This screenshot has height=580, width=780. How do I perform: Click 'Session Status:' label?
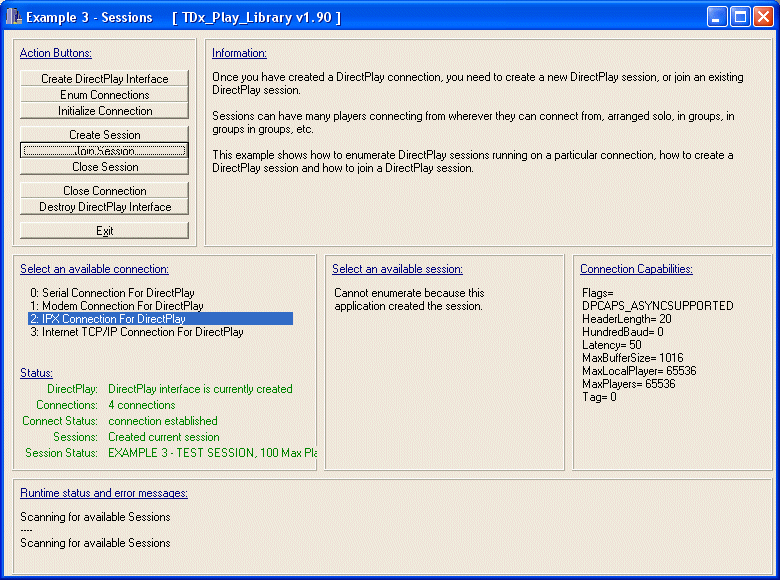(x=61, y=452)
